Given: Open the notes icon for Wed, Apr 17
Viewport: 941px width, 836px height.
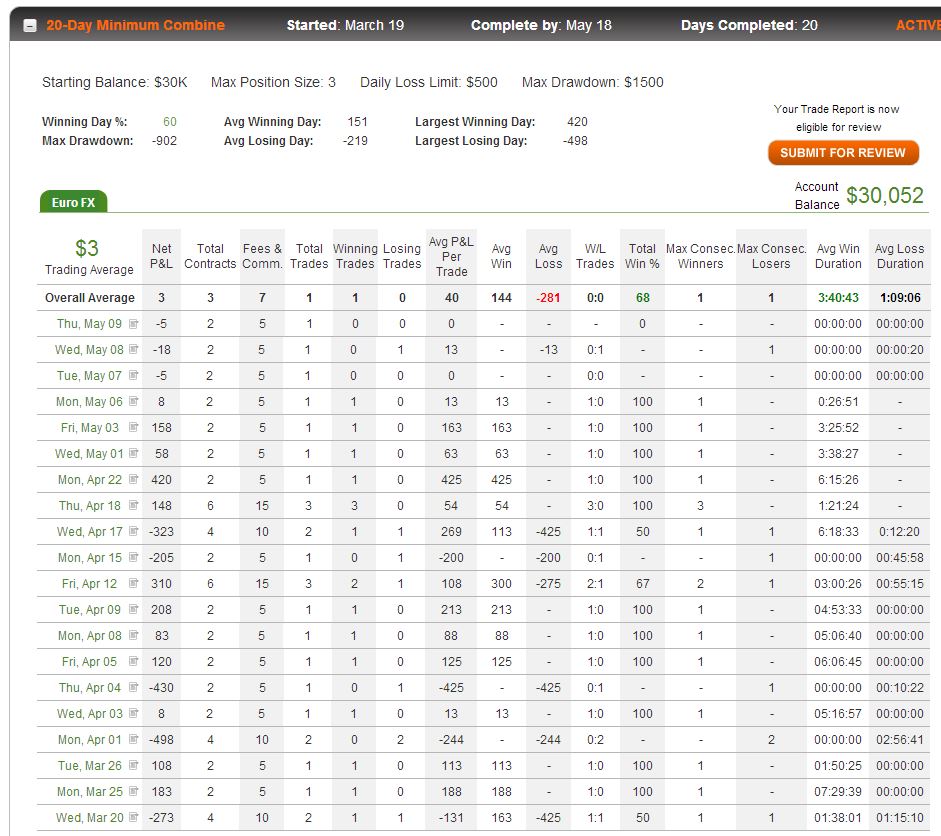Looking at the screenshot, I should (133, 532).
